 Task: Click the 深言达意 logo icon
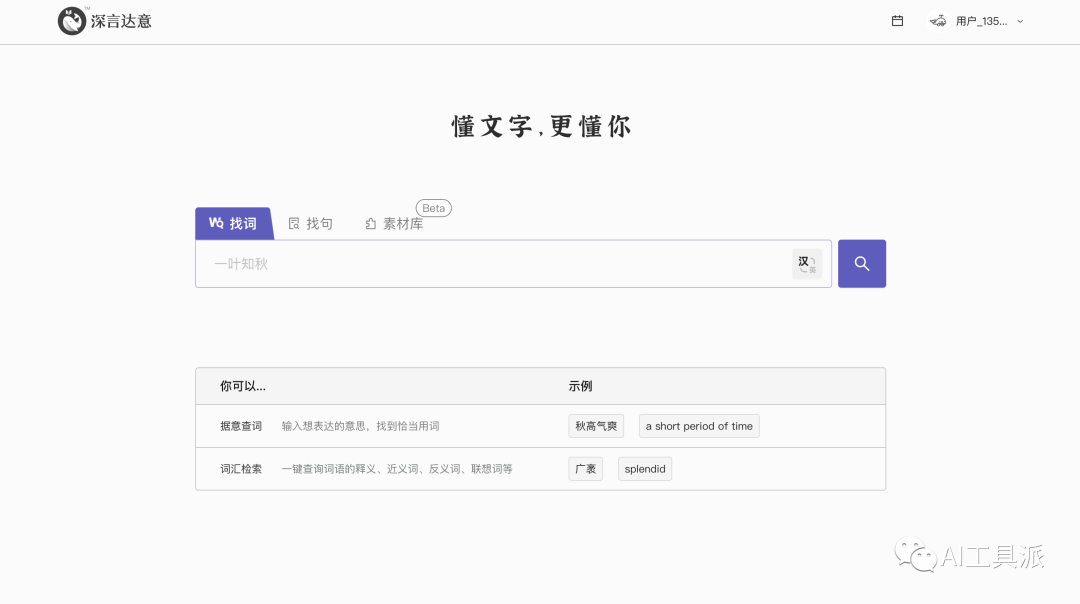[72, 21]
